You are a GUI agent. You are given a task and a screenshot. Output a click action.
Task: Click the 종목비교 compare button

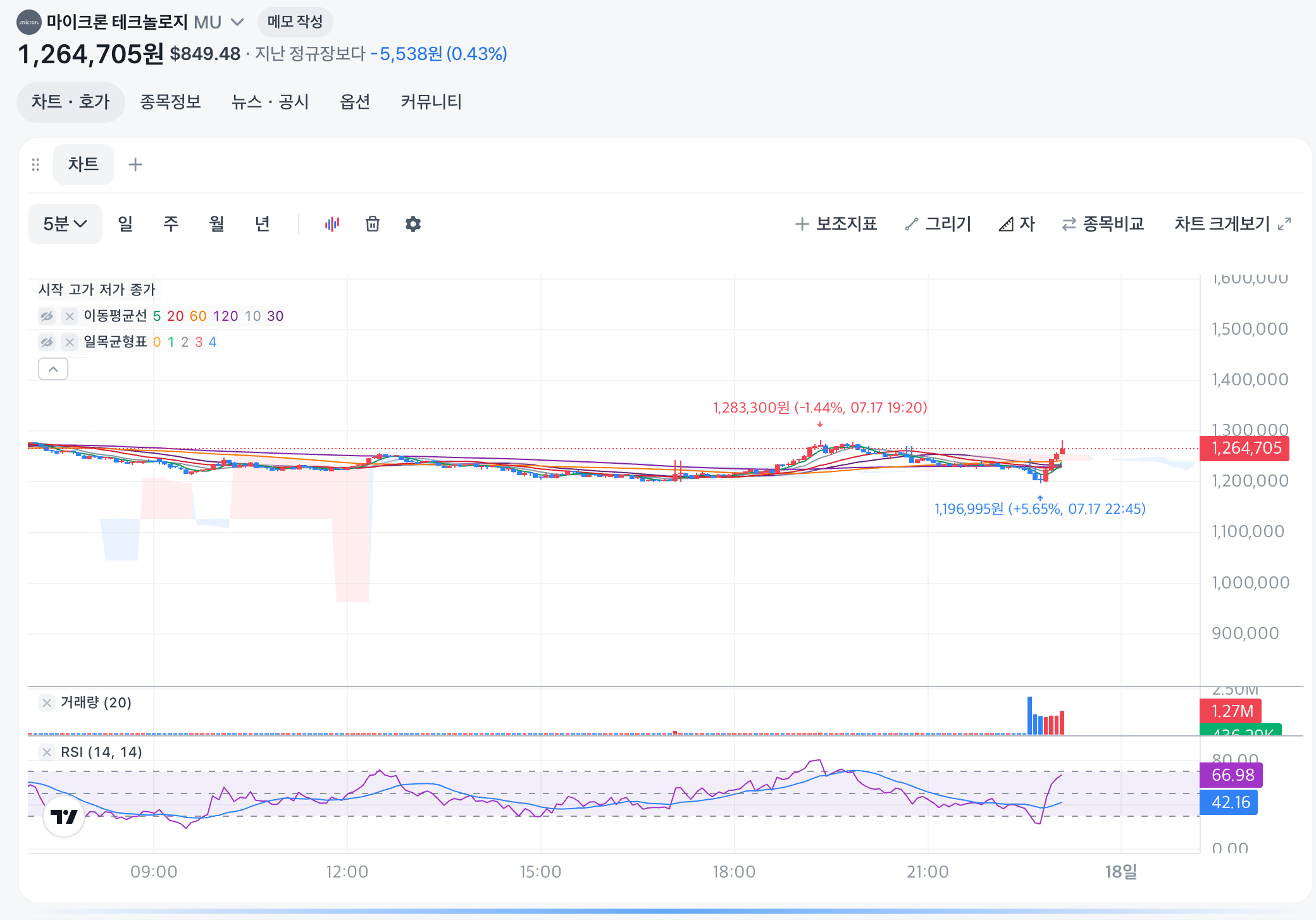tap(1103, 224)
